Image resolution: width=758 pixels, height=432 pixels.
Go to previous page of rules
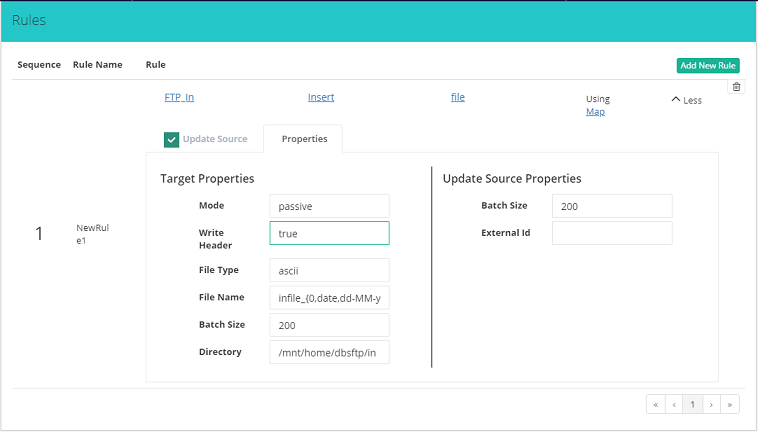point(675,405)
